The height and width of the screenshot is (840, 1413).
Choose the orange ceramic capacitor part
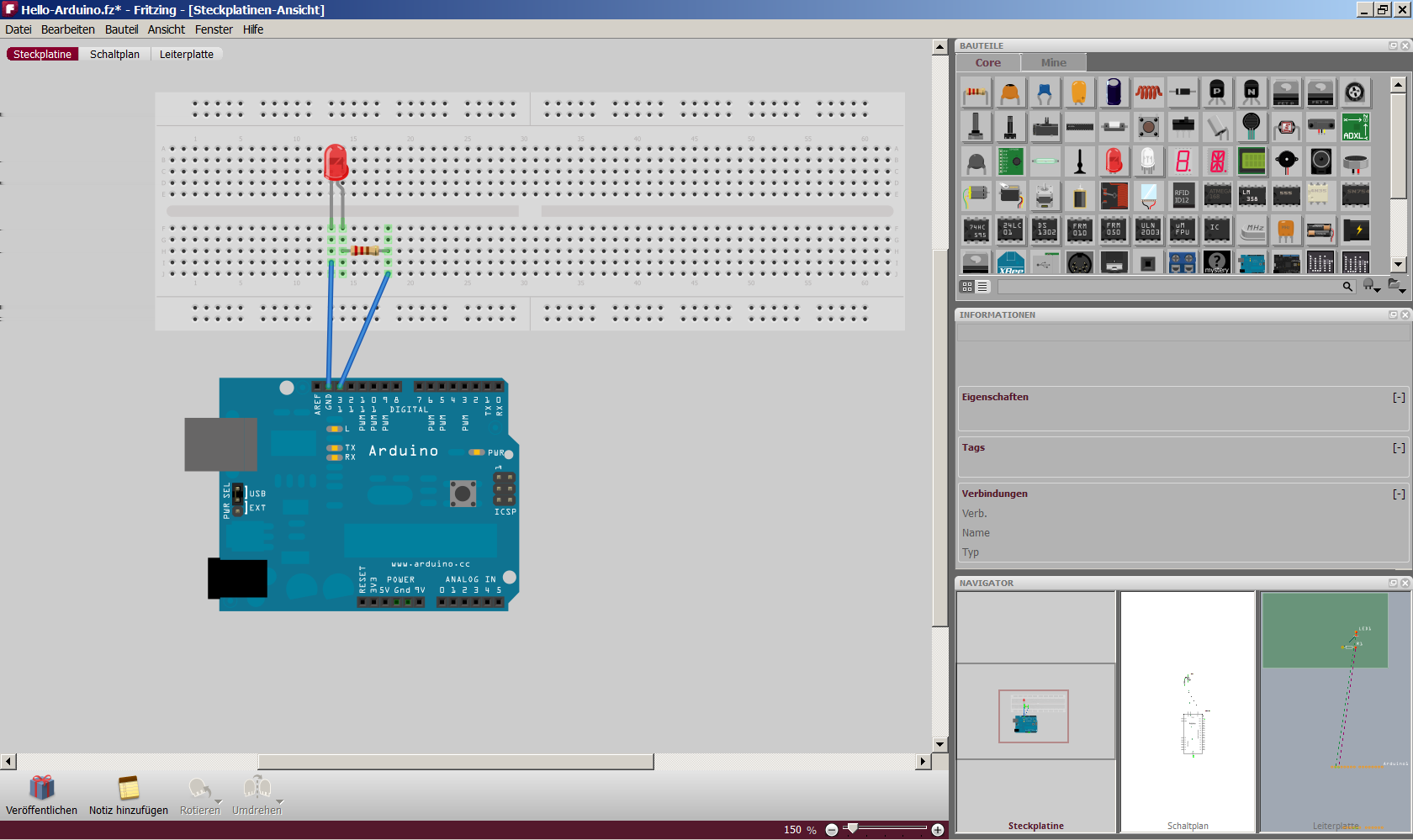pyautogui.click(x=1010, y=92)
